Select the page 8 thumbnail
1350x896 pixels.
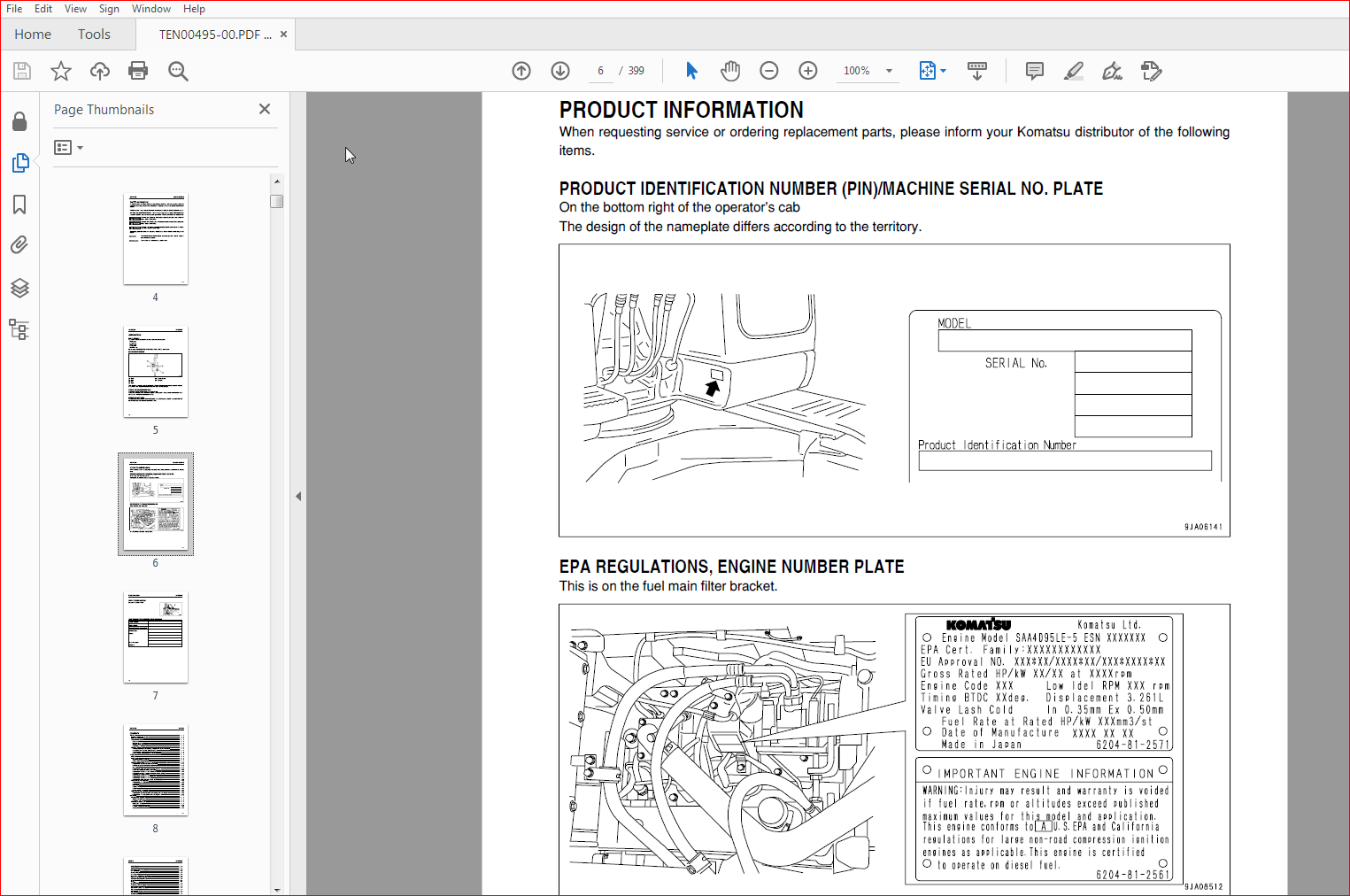coord(156,770)
